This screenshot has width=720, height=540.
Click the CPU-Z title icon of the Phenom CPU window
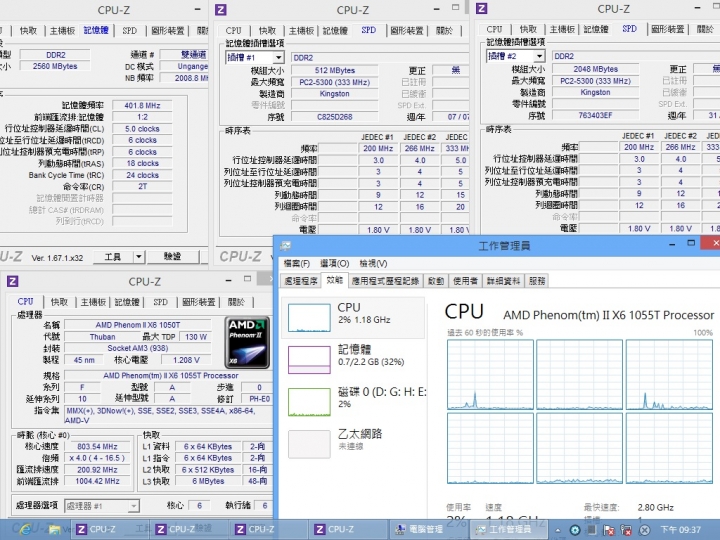(x=12, y=281)
